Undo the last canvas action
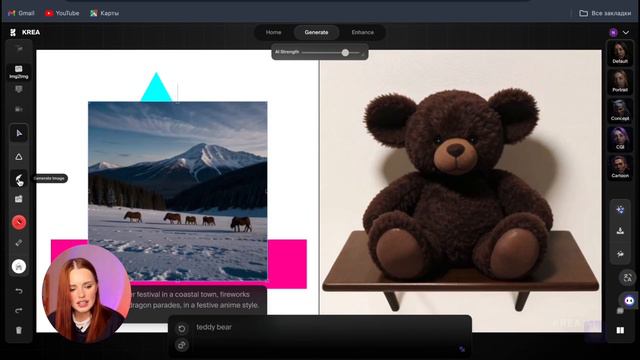 (x=19, y=291)
